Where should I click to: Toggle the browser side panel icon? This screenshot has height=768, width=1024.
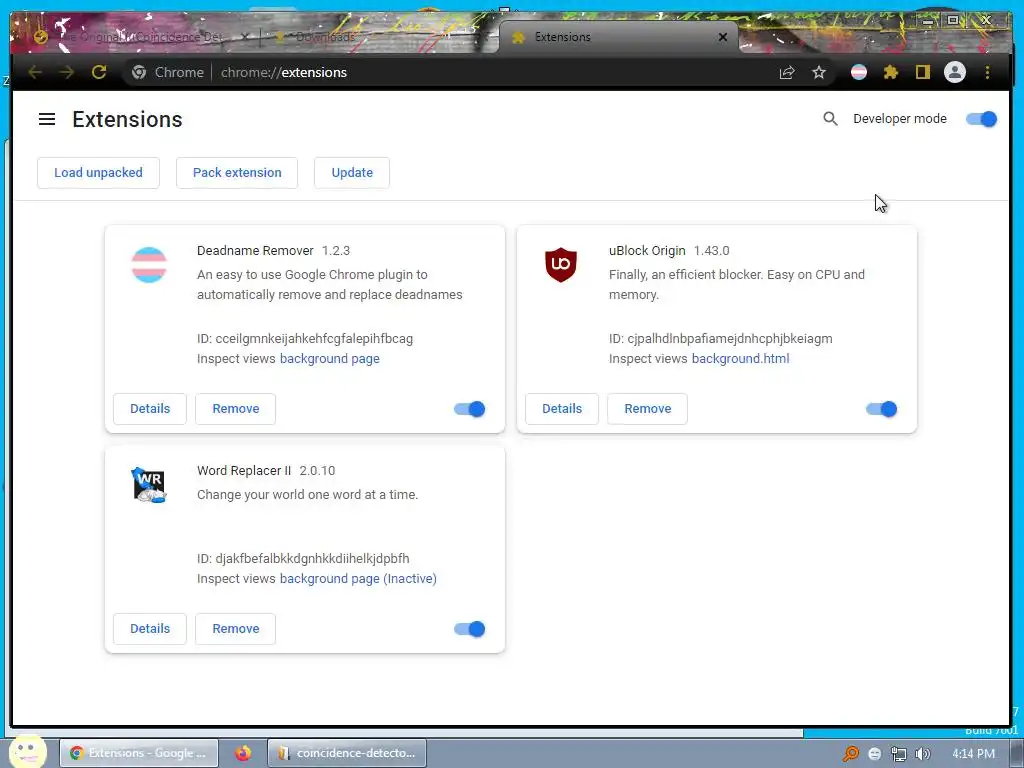(922, 72)
